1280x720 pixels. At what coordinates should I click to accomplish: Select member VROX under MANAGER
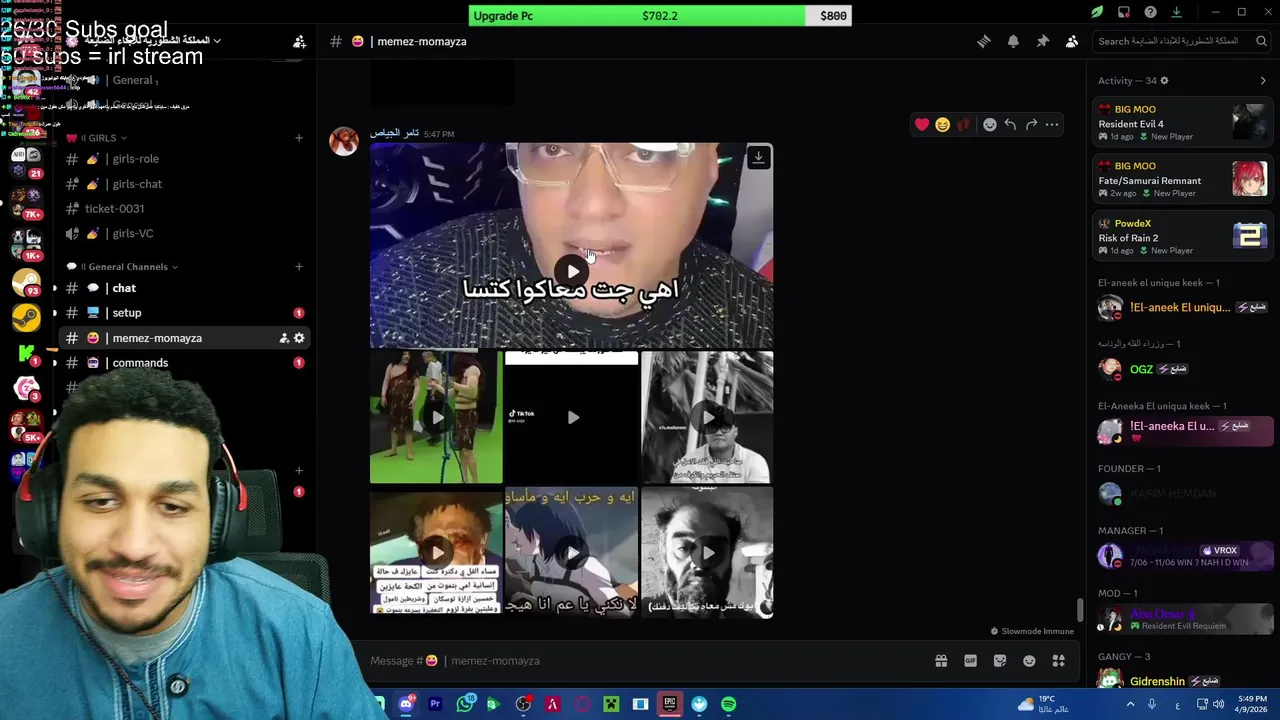[x=1183, y=555]
